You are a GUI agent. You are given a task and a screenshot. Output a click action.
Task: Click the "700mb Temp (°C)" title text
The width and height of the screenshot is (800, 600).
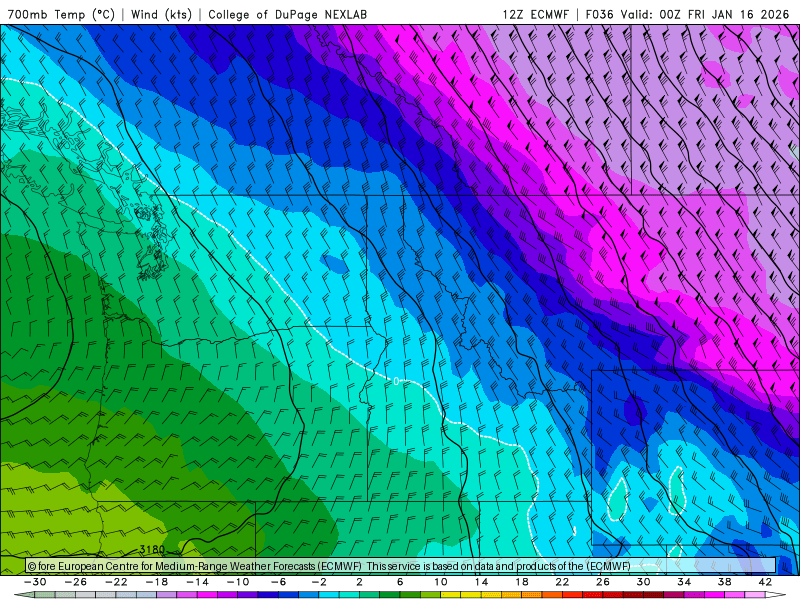[61, 14]
